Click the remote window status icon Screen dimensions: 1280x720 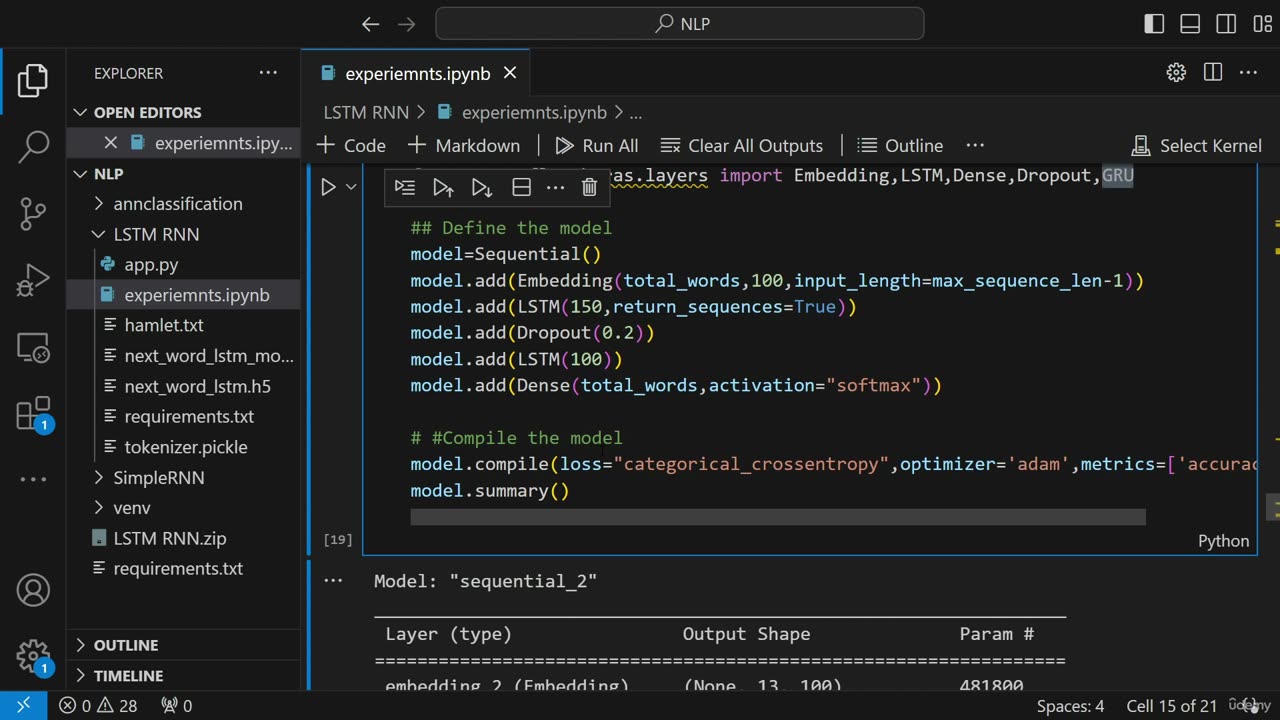point(23,705)
